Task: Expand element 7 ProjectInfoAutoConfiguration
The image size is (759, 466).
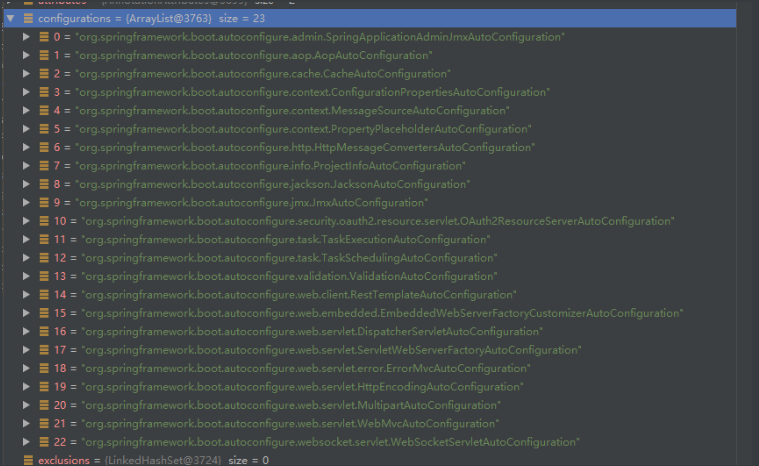Action: click(x=26, y=165)
